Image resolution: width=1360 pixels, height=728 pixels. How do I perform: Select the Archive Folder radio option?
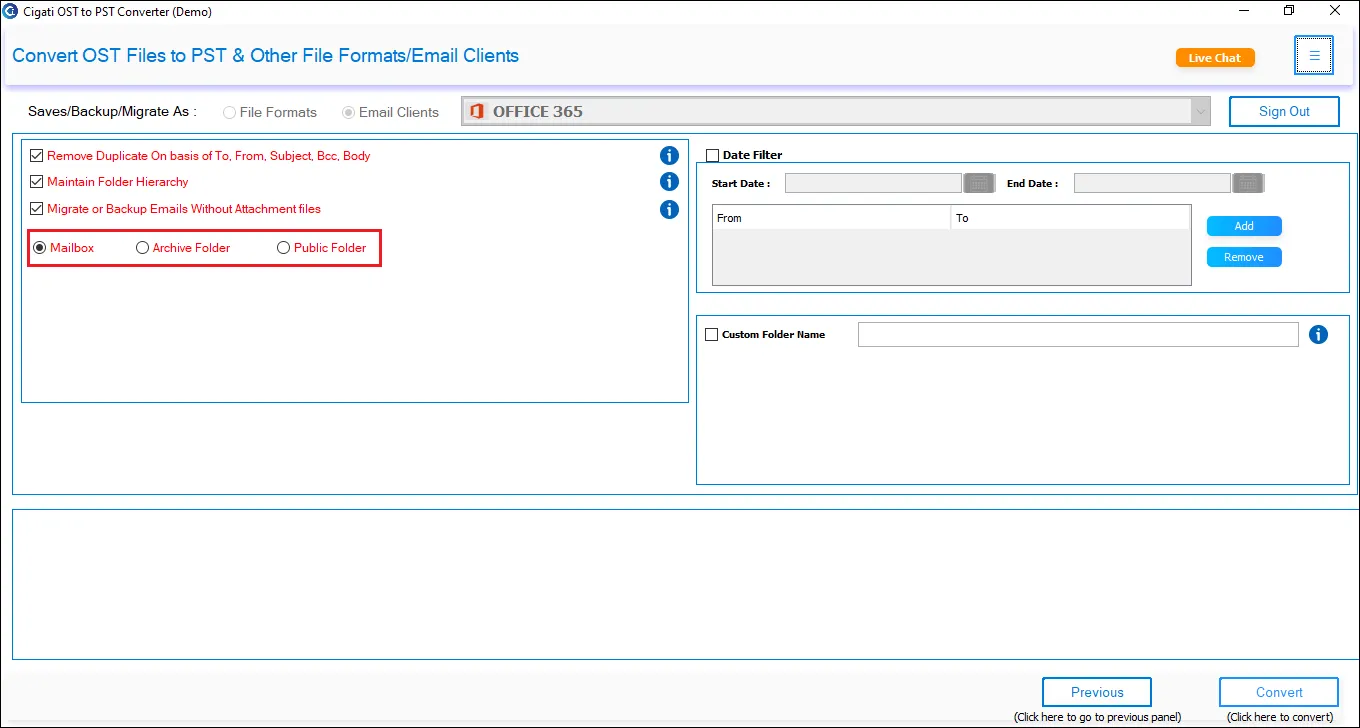[142, 247]
